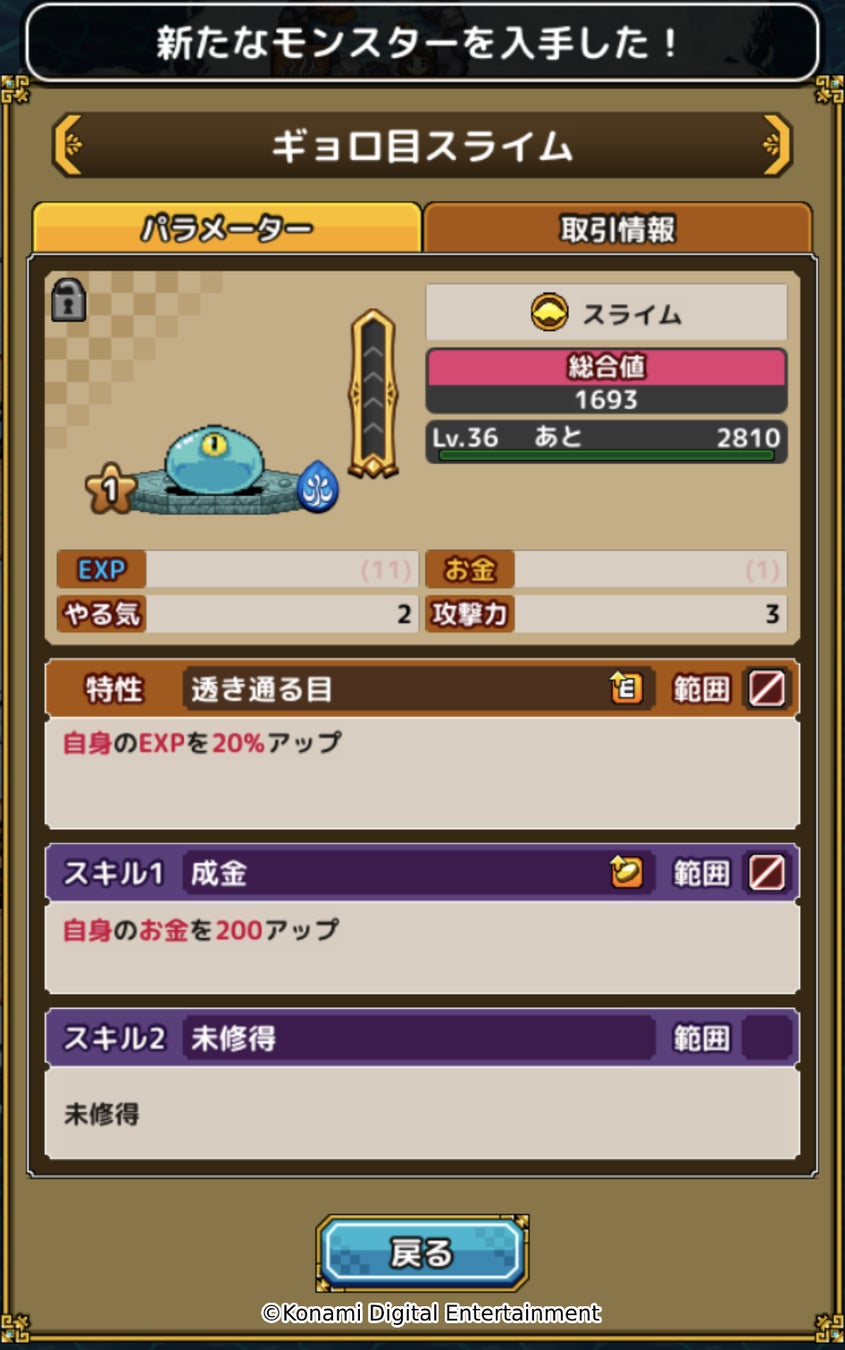Click the coin skill icon on 成金
Screen dimensions: 845x1350
[x=627, y=873]
